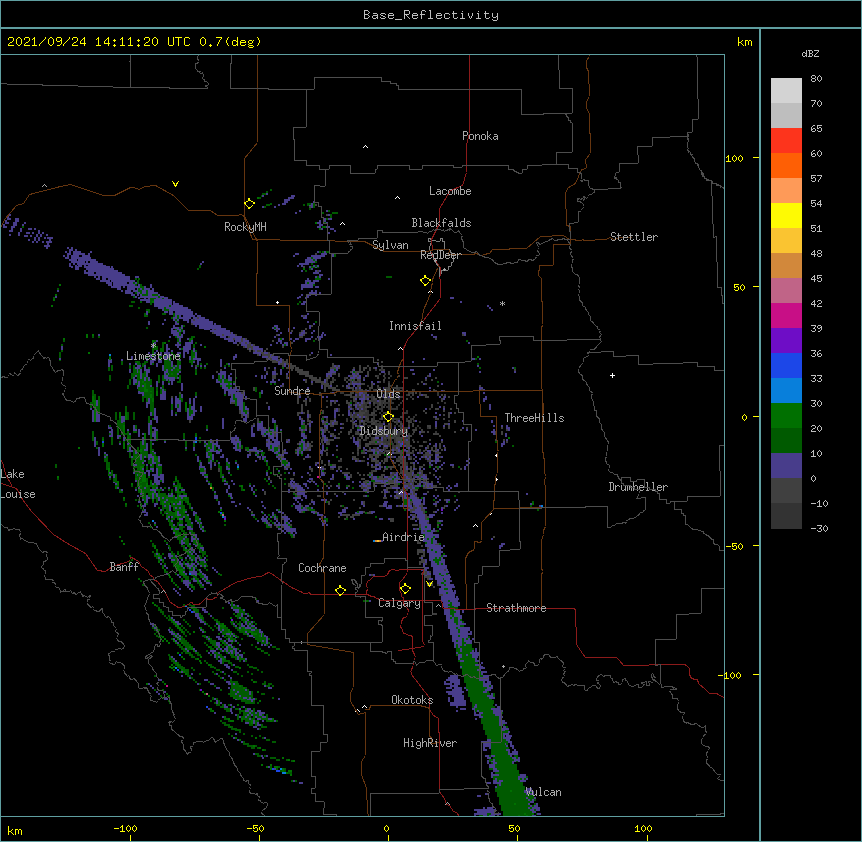The height and width of the screenshot is (842, 862).
Task: Click the Sylvan label on the map
Action: click(x=390, y=245)
